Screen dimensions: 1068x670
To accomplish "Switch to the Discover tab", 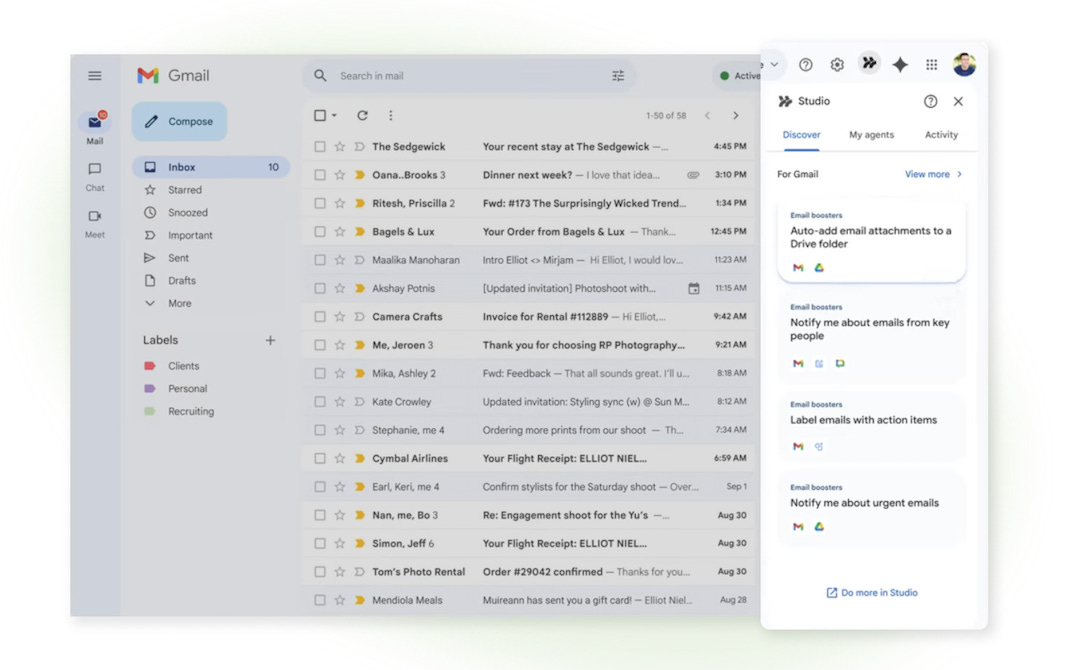I will 801,135.
